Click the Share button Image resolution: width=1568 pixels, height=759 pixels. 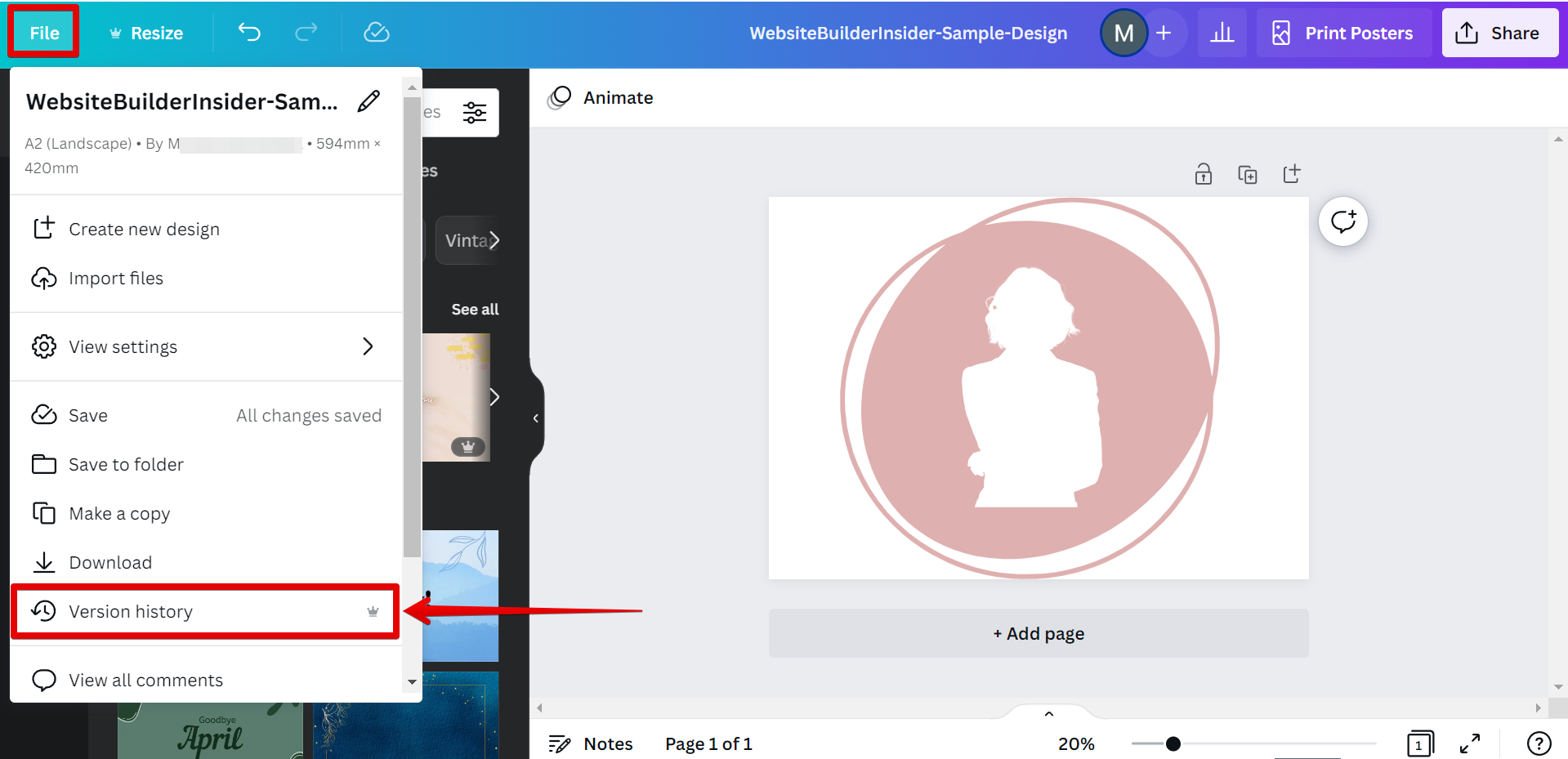(x=1500, y=33)
